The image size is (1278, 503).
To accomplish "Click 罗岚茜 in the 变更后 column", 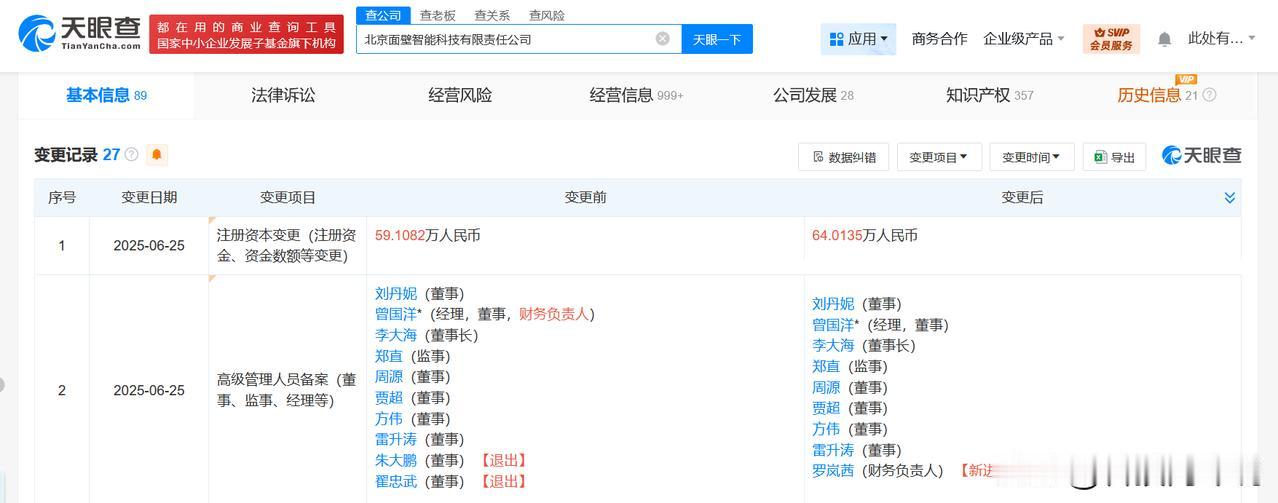I will [x=833, y=471].
